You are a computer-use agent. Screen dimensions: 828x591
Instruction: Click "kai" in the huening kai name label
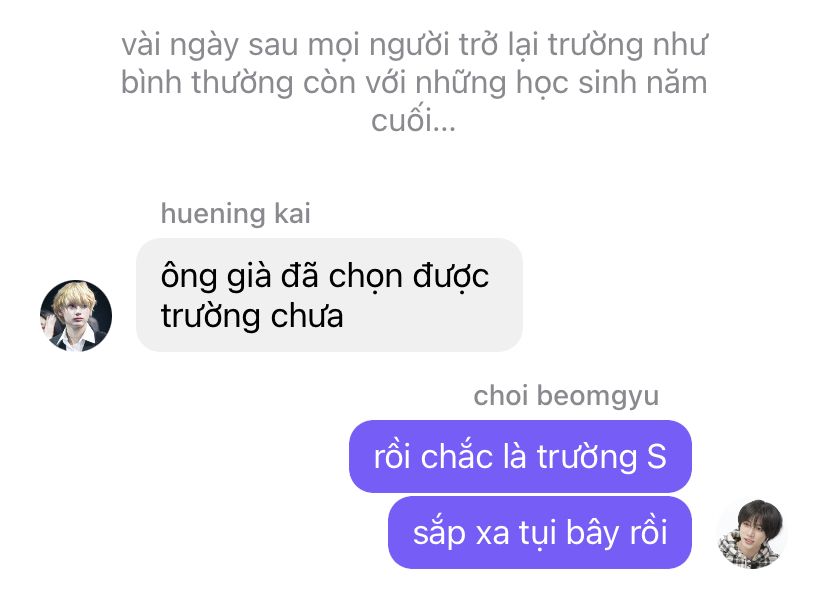[292, 213]
